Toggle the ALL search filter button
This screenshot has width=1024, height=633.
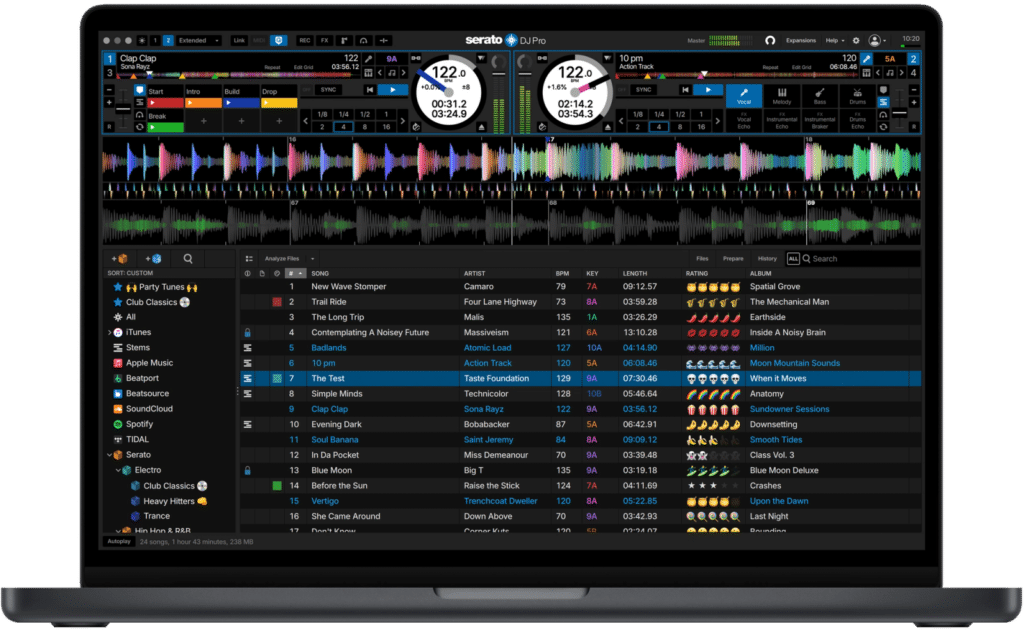(793, 259)
